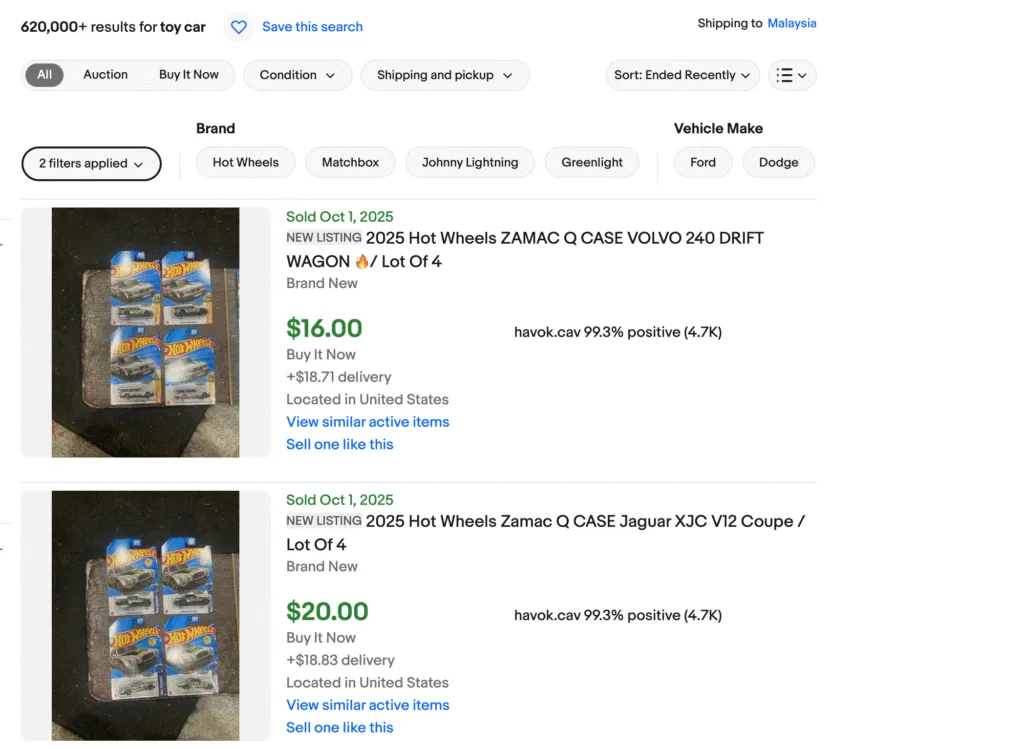Screen dimensions: 1024x749
Task: Select the Matchbox brand filter
Action: coord(350,162)
